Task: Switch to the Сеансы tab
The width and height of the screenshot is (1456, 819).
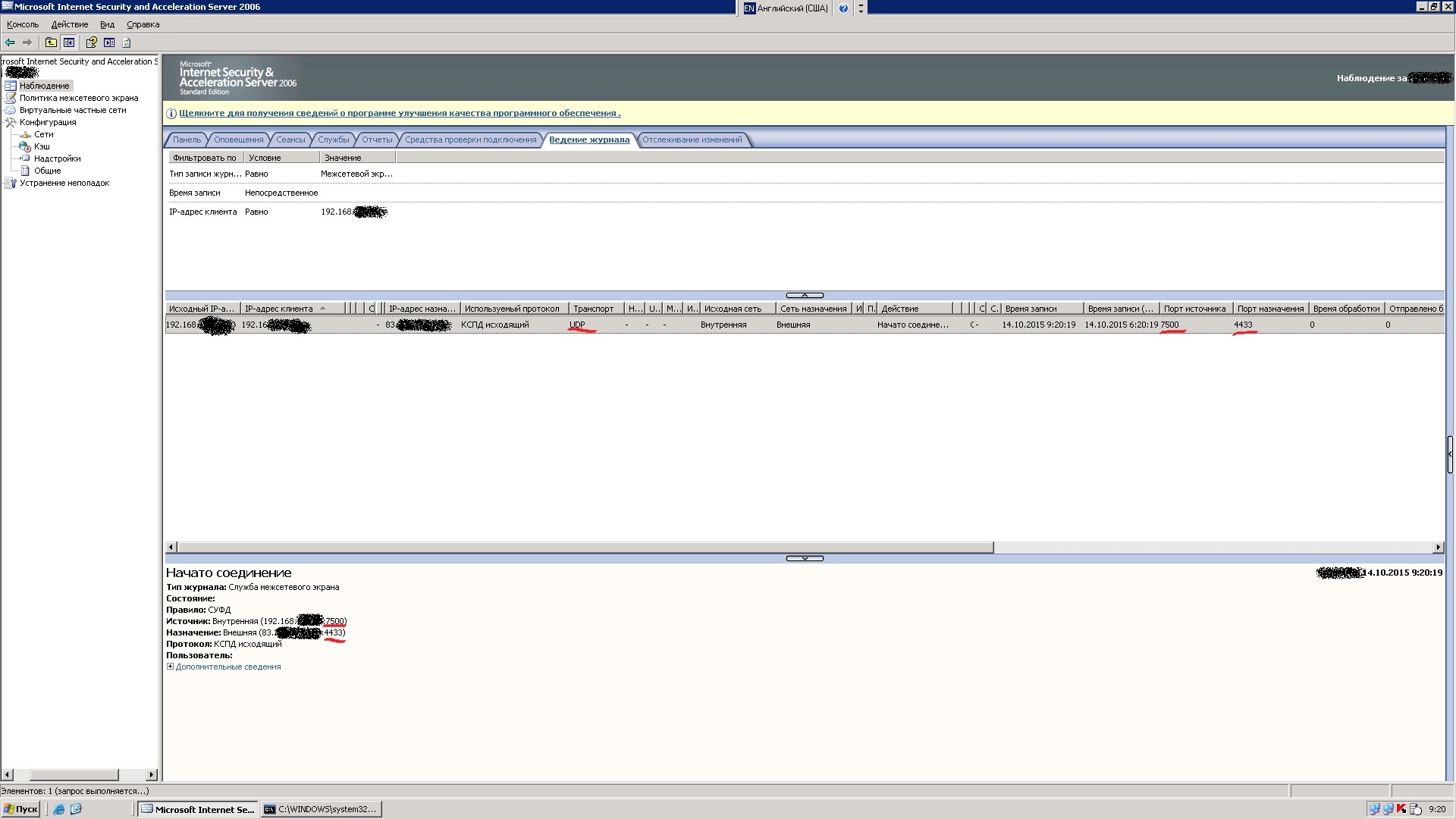Action: point(290,140)
